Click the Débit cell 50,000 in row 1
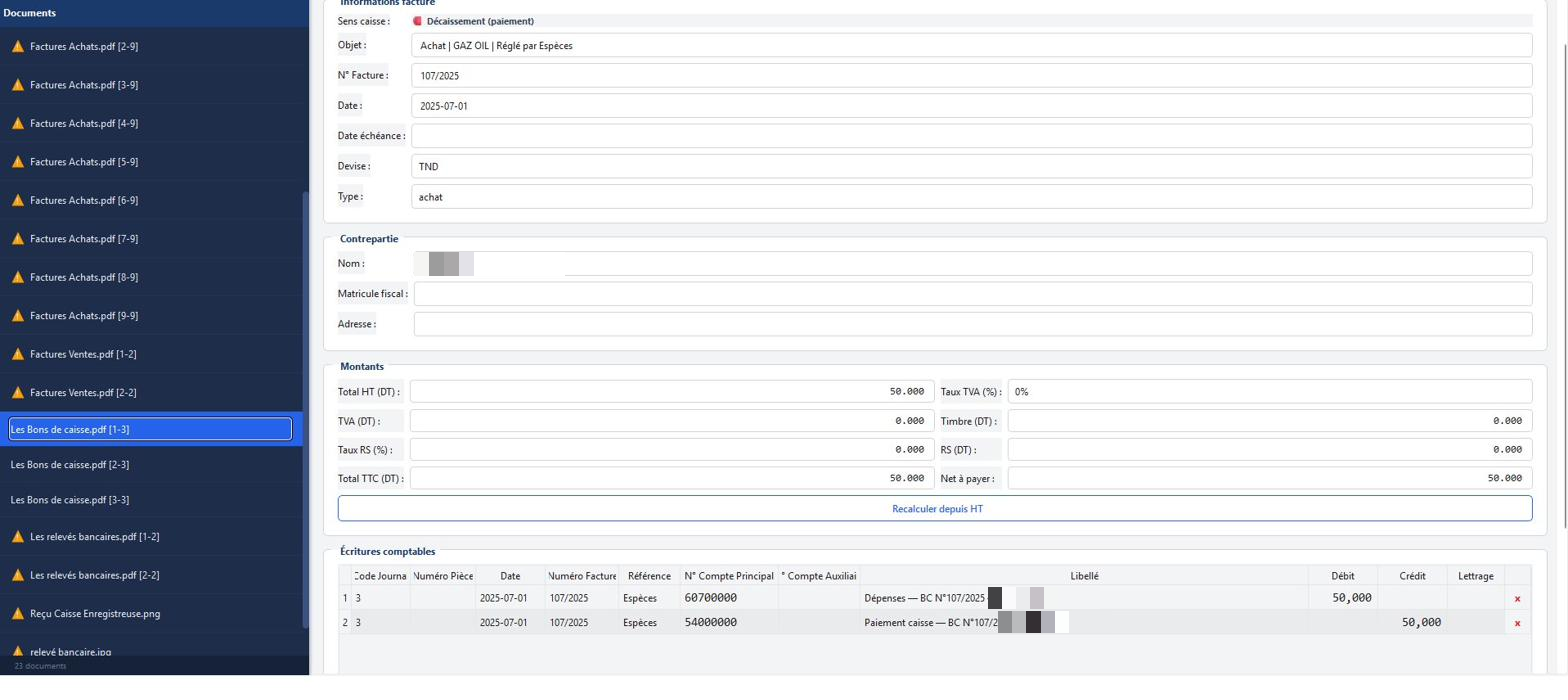Screen dimensions: 1568x700 1343,598
